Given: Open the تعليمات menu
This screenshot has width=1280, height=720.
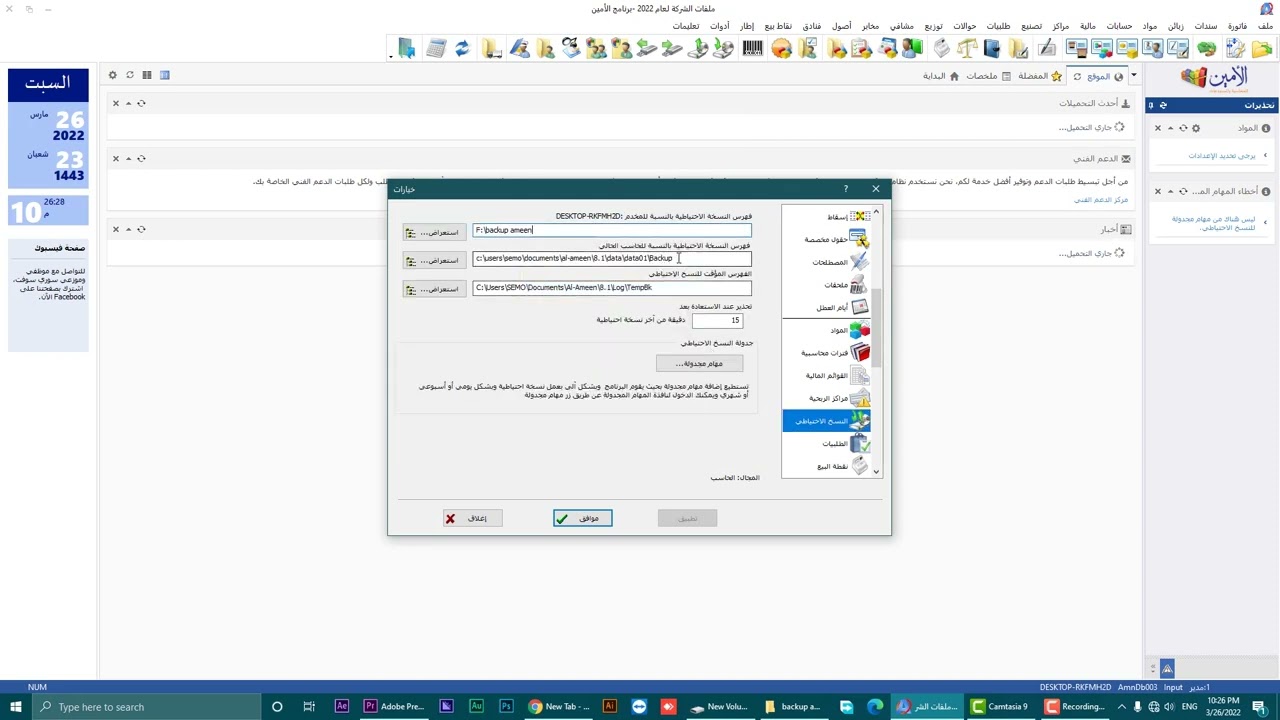Looking at the screenshot, I should click(x=686, y=26).
